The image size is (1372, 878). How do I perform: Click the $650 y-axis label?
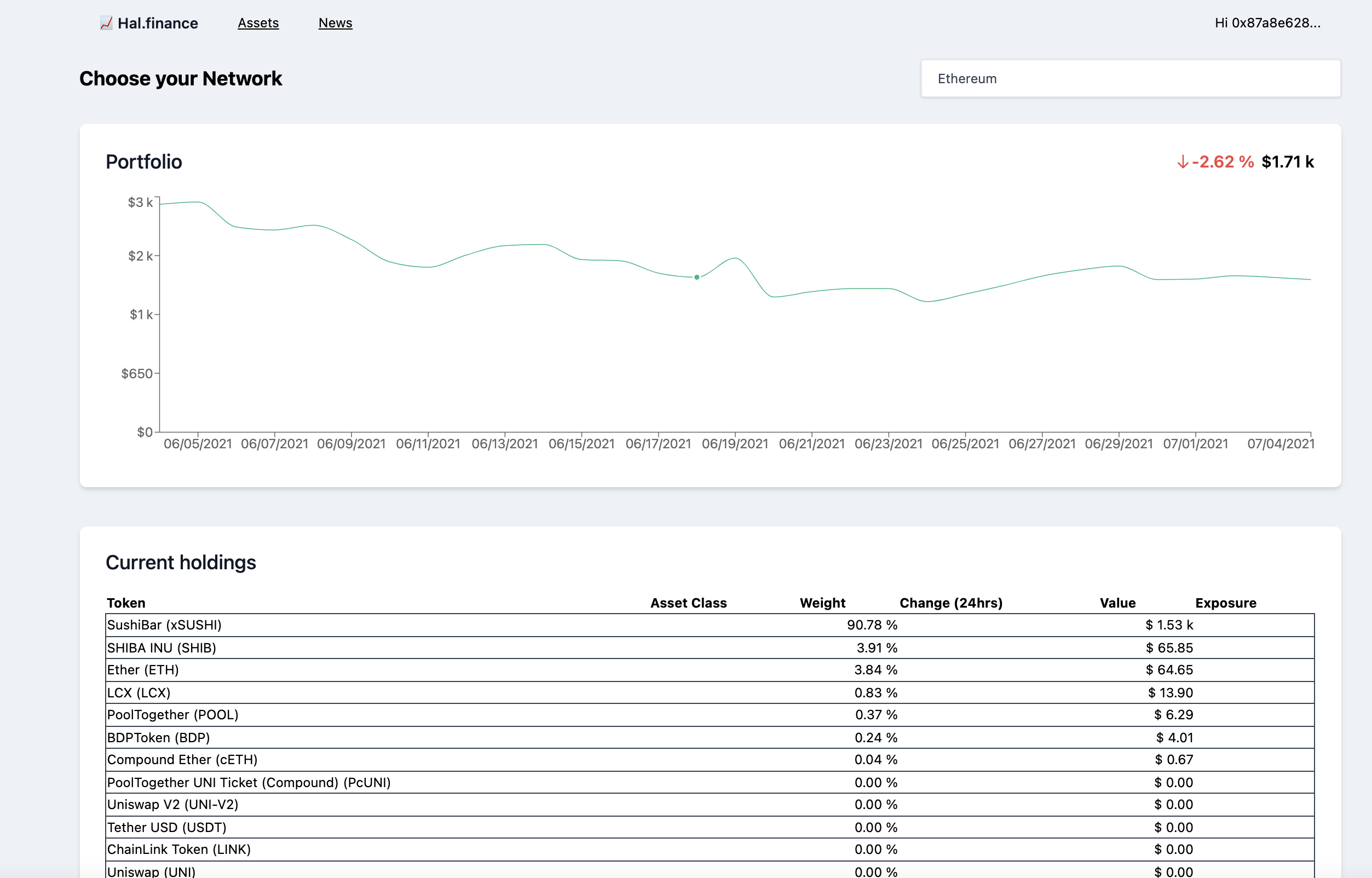[137, 373]
